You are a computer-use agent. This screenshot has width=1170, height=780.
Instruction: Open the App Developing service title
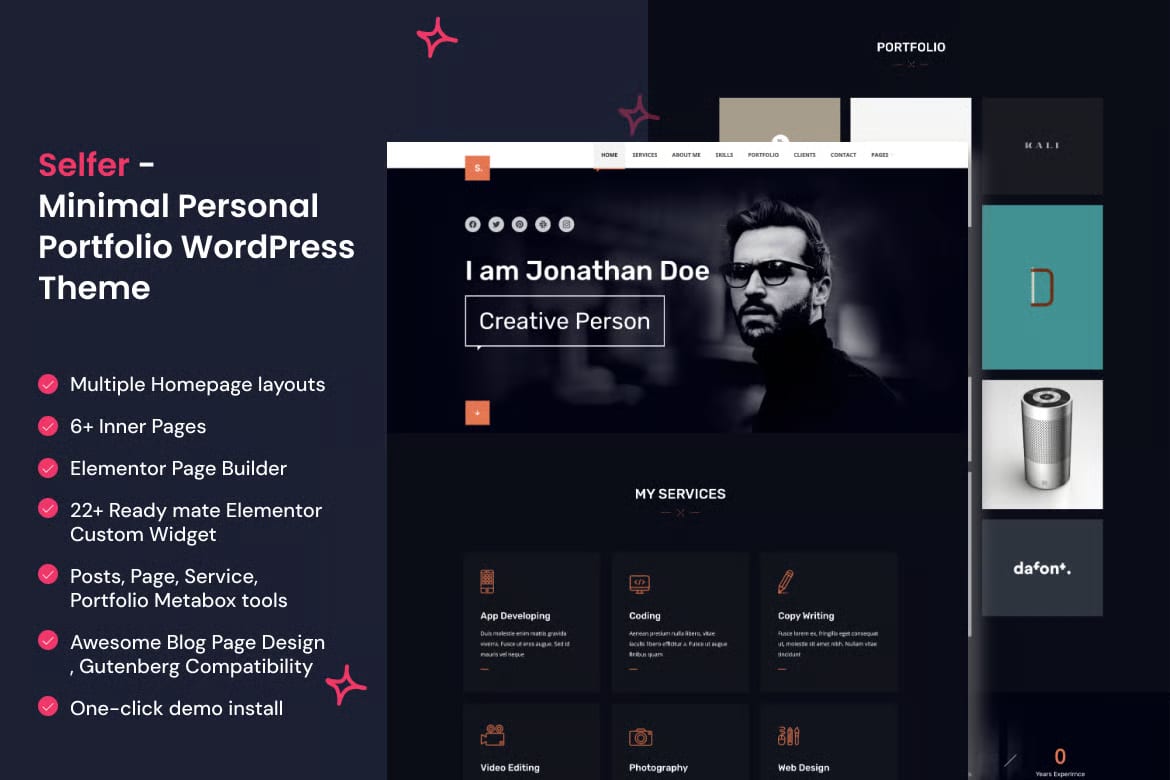[x=515, y=616]
